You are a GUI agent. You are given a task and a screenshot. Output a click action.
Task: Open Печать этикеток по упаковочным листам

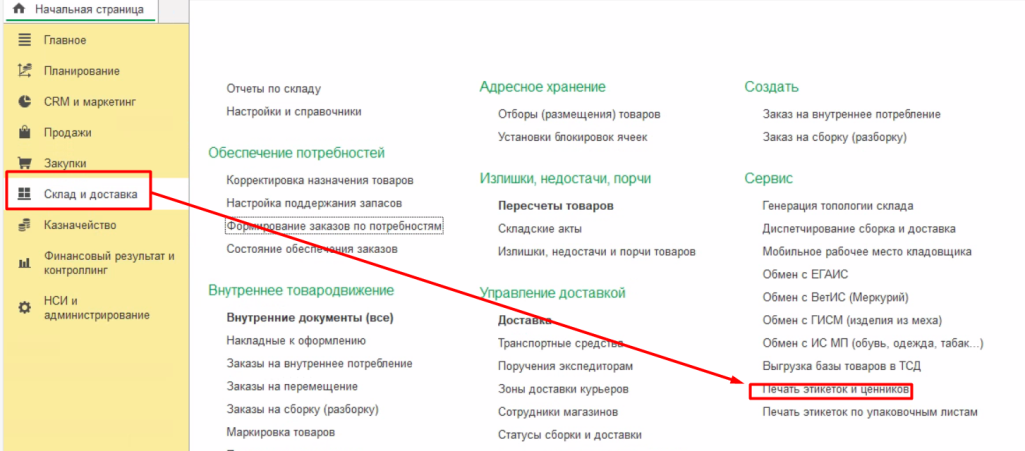click(x=870, y=412)
